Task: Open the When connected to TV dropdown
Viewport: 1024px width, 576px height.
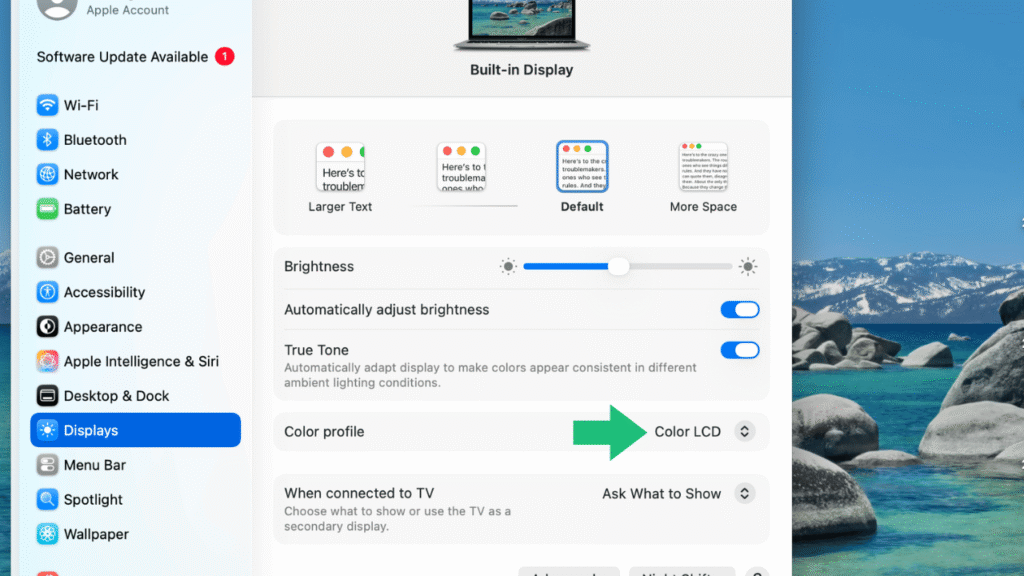Action: (744, 494)
